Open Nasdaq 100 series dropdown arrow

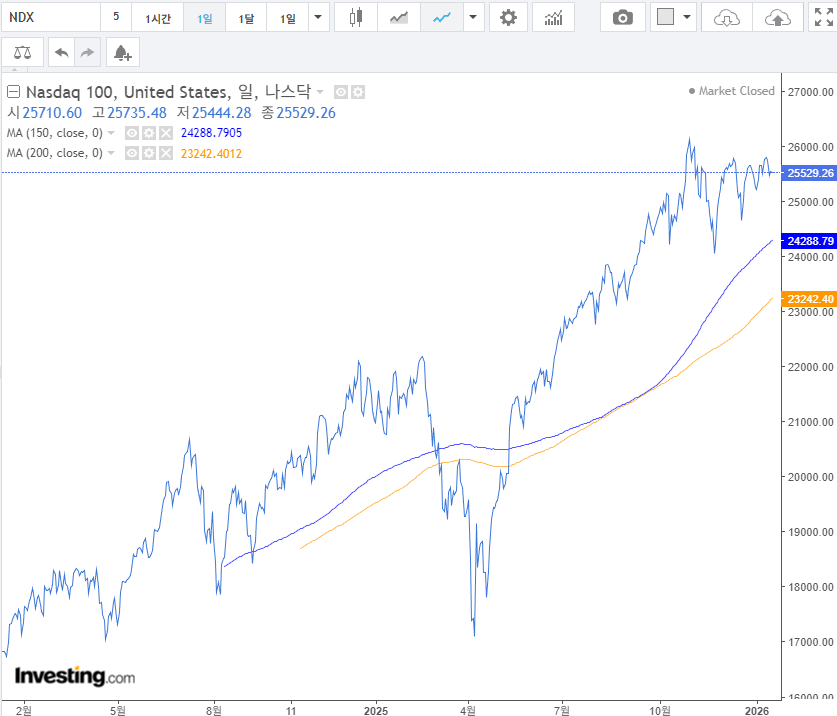click(x=320, y=92)
